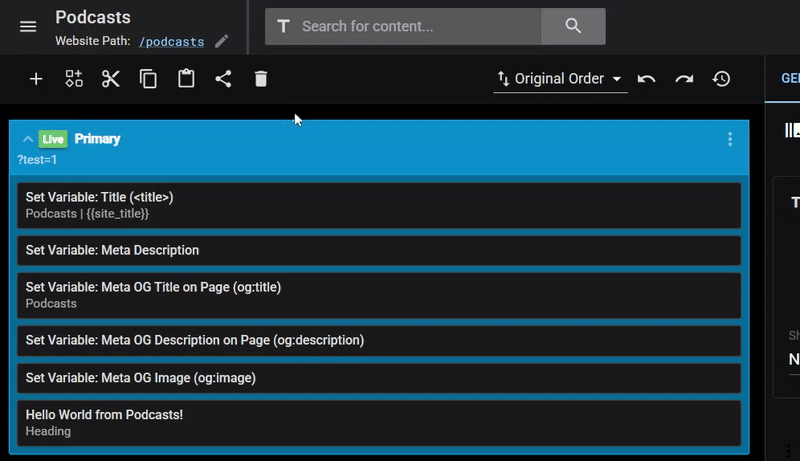The width and height of the screenshot is (800, 461).
Task: Redo the last undone change
Action: (x=684, y=79)
